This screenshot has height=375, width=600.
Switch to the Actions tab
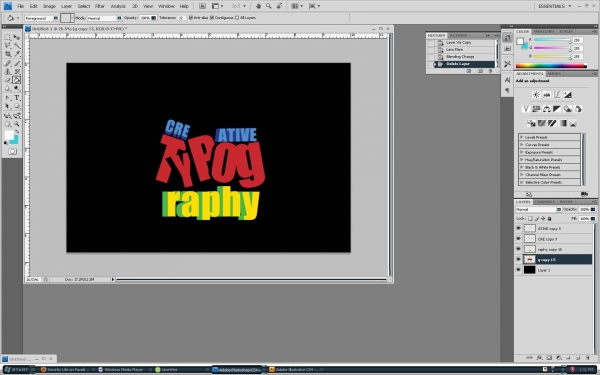click(x=458, y=35)
